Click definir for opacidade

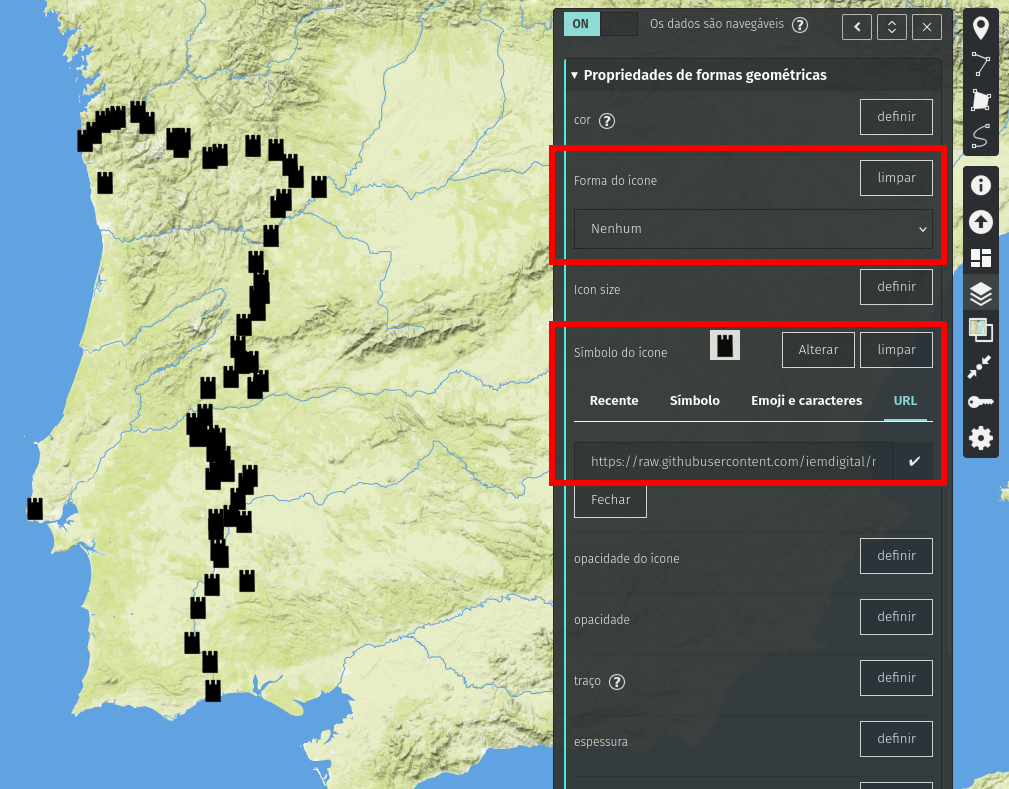896,617
